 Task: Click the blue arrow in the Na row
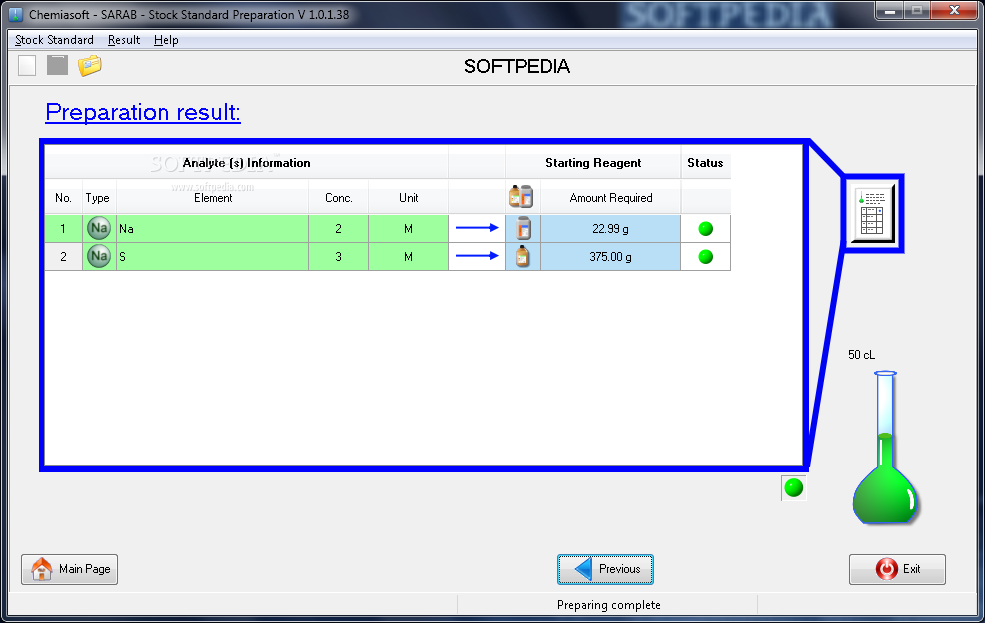[x=477, y=228]
